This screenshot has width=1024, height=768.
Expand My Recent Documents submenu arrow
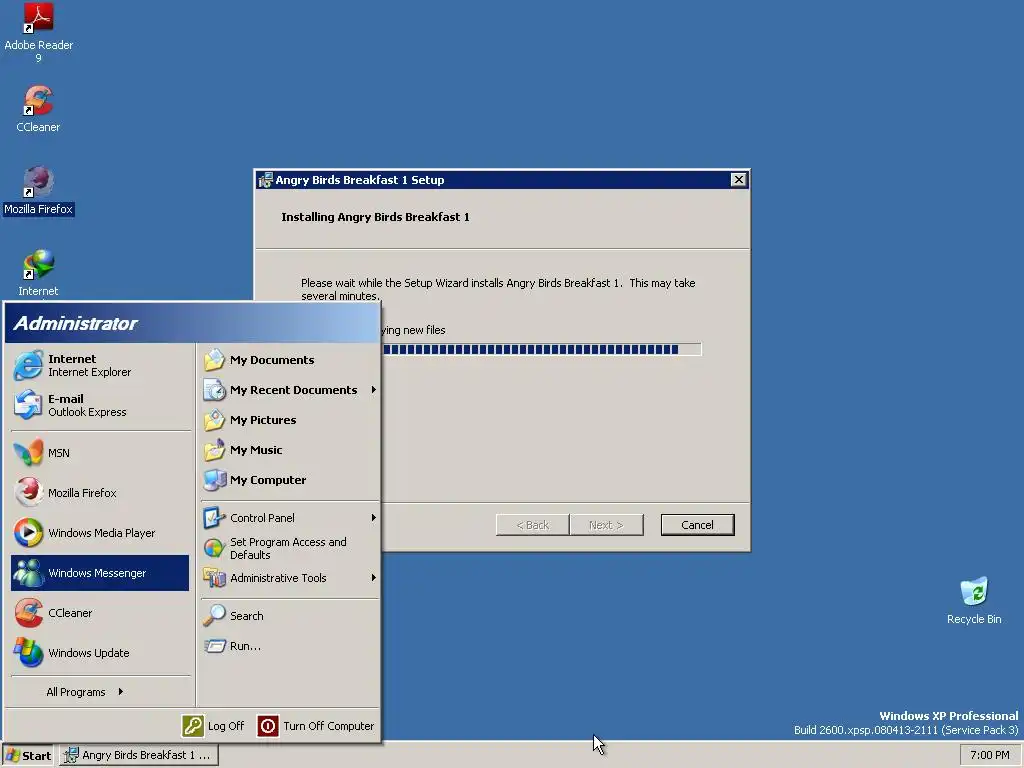[x=374, y=390]
